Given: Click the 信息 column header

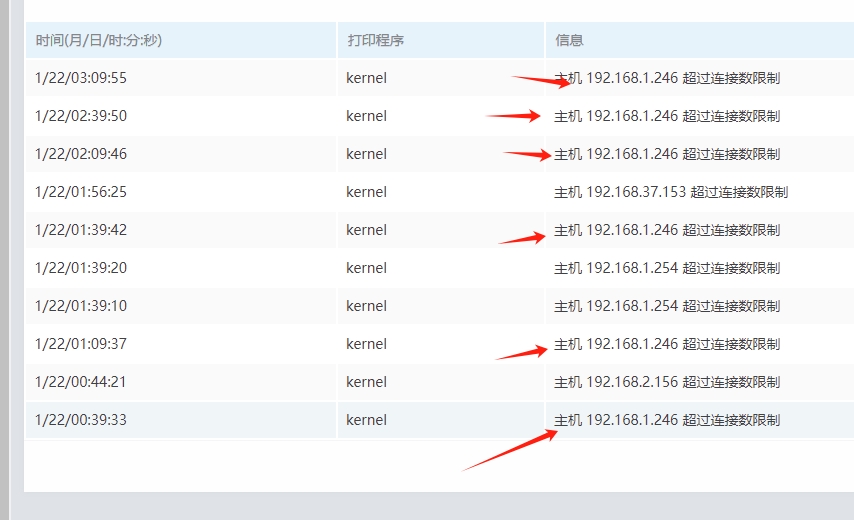Looking at the screenshot, I should pyautogui.click(x=569, y=41).
